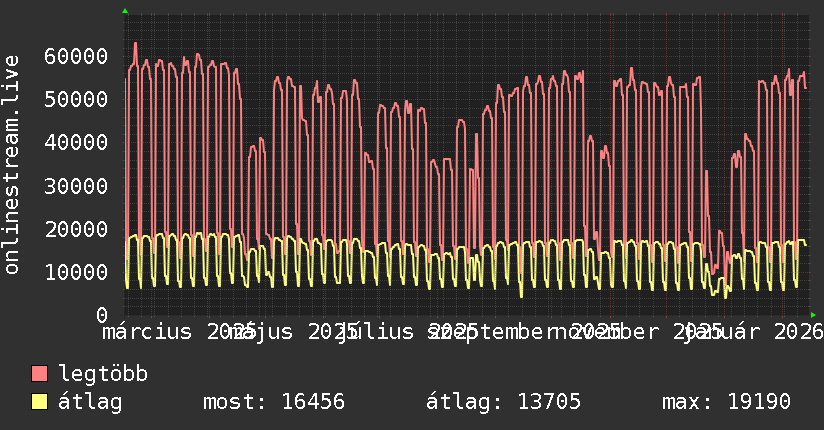Click the 'átlag: 13705' statistic
The image size is (824, 430).
(x=503, y=402)
